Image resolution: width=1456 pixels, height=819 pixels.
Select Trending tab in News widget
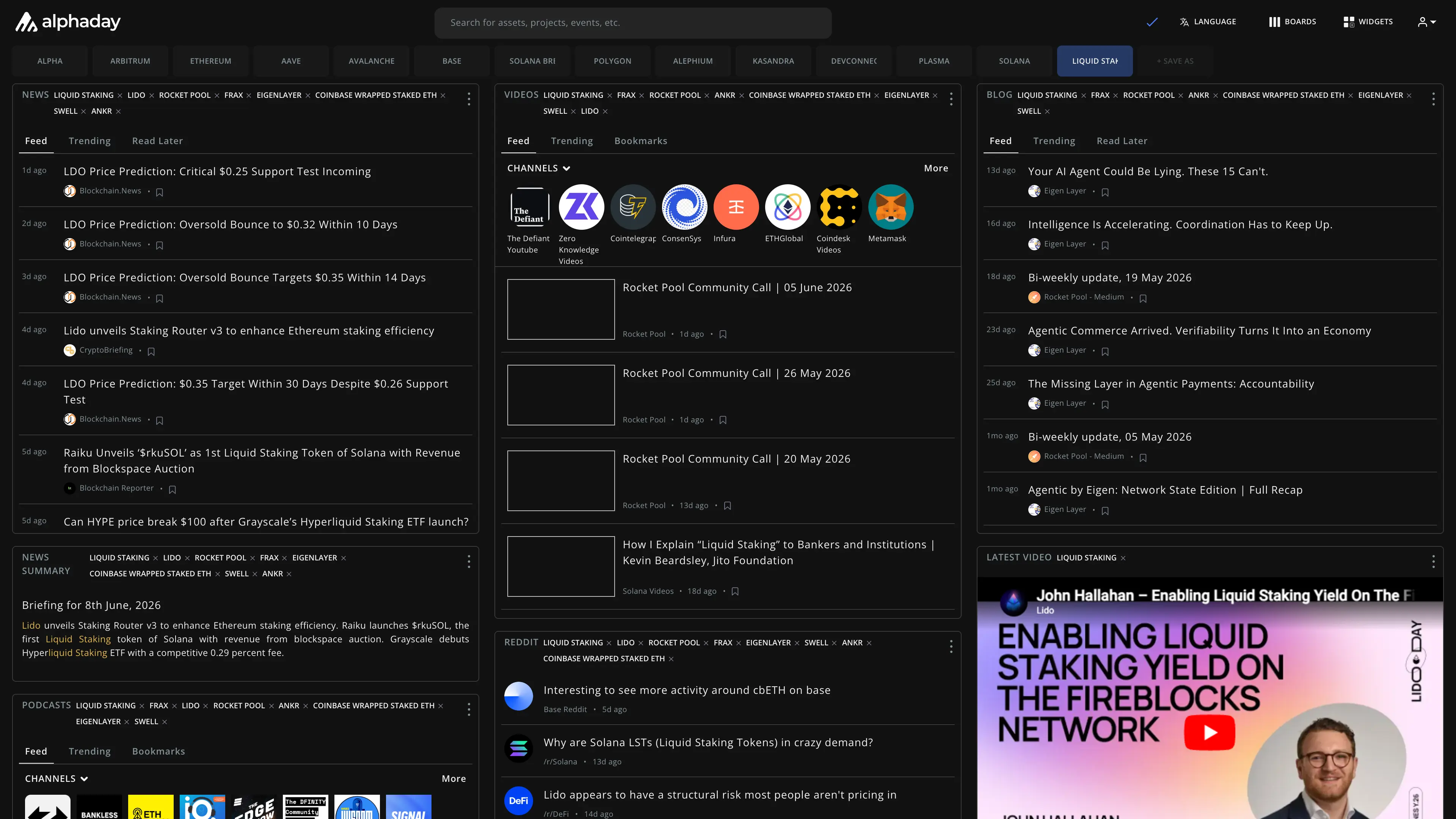pos(90,141)
